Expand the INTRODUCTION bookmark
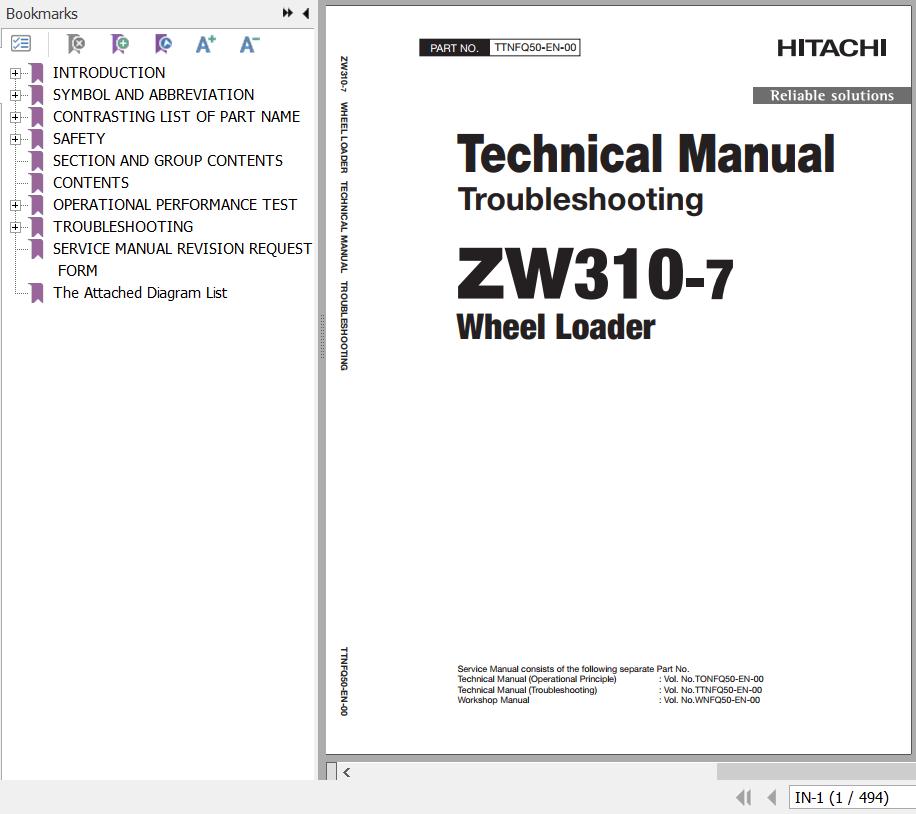 pyautogui.click(x=15, y=73)
